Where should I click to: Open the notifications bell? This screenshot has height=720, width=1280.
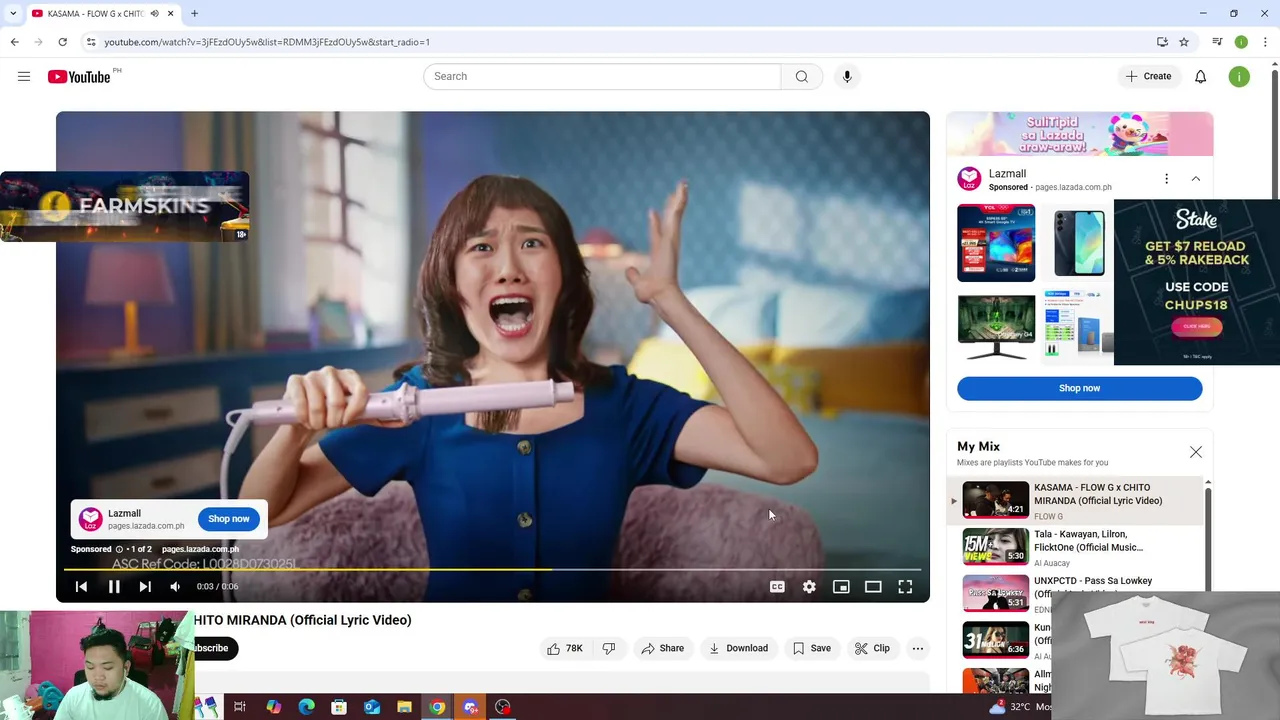tap(1201, 76)
